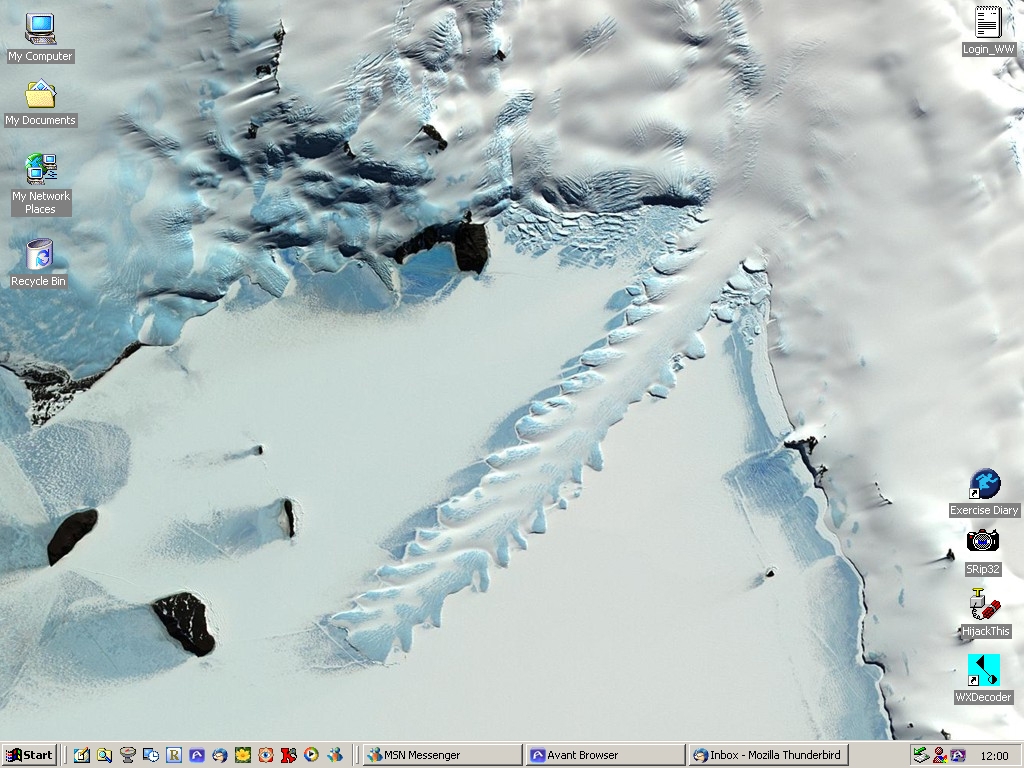Launch Windows Media Player from quick launch
The height and width of the screenshot is (768, 1024).
312,755
